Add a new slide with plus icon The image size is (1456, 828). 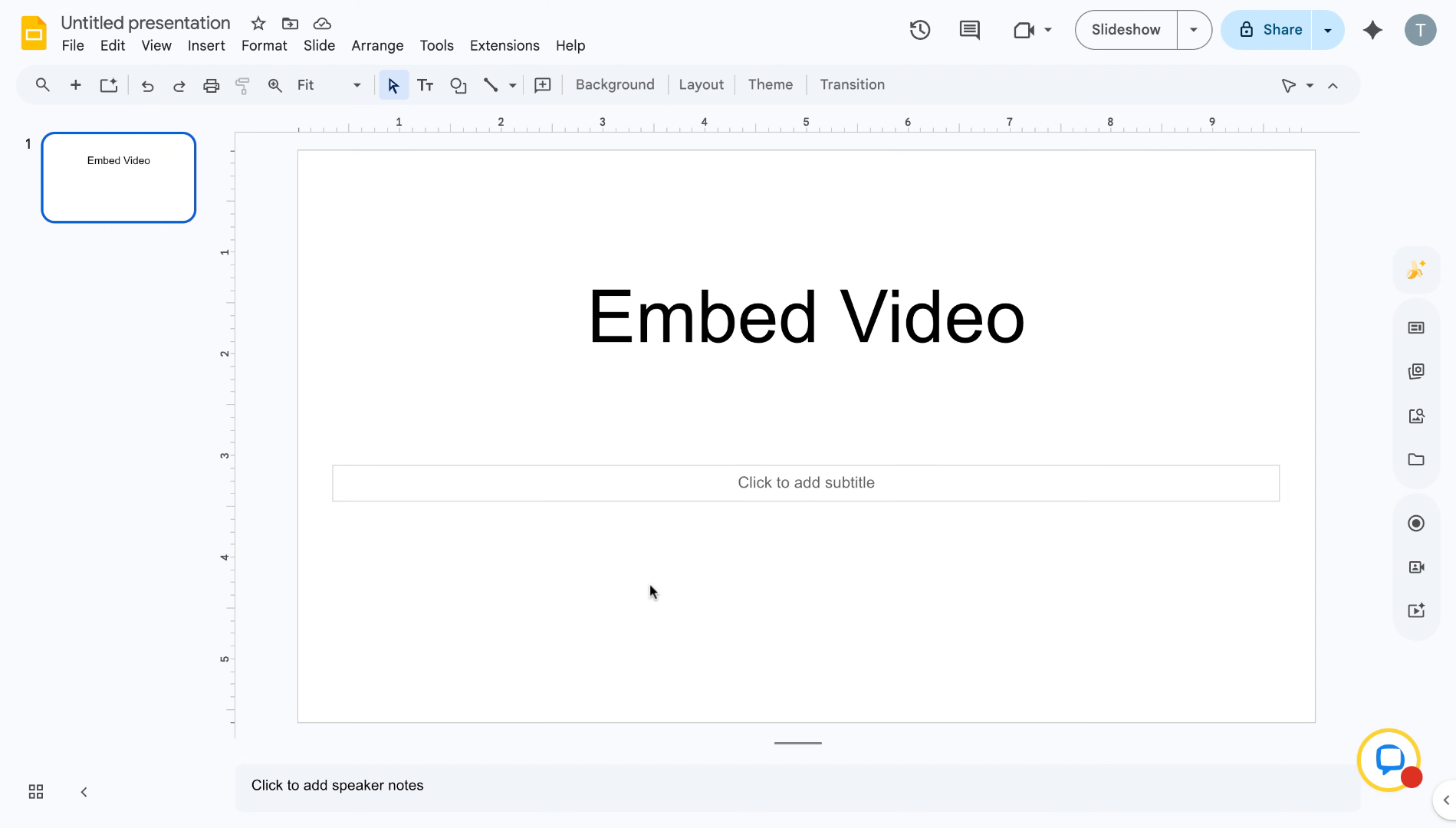click(75, 85)
